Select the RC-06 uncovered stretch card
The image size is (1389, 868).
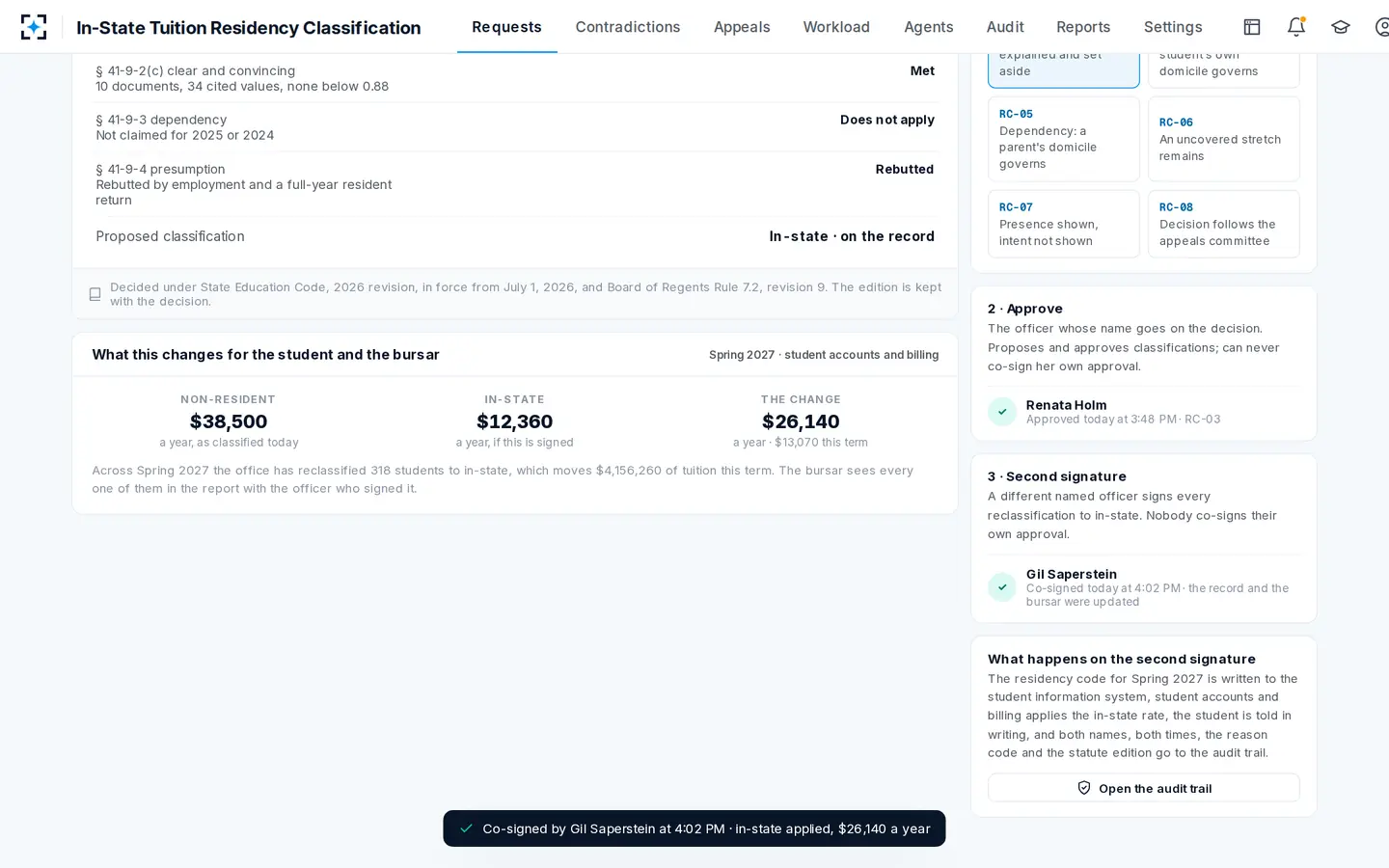coord(1224,139)
